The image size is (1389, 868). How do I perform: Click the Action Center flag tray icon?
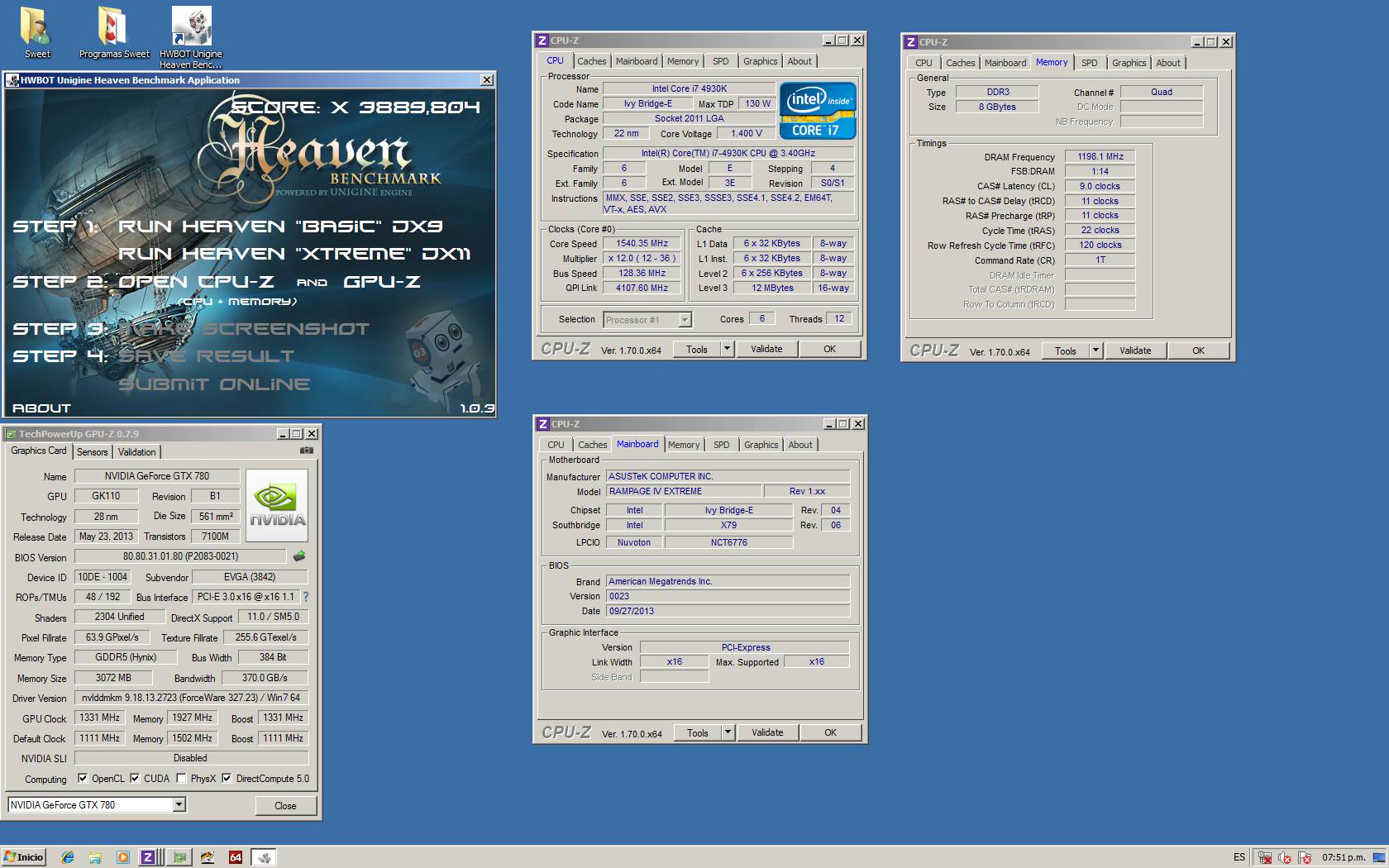click(1305, 857)
